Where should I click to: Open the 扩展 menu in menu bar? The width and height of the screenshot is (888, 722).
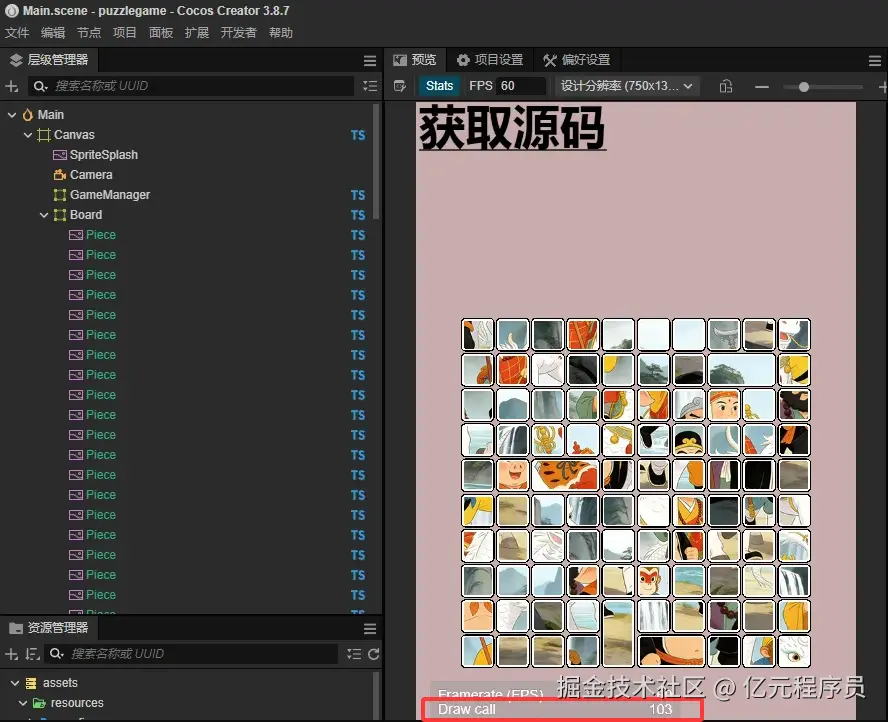click(x=197, y=33)
